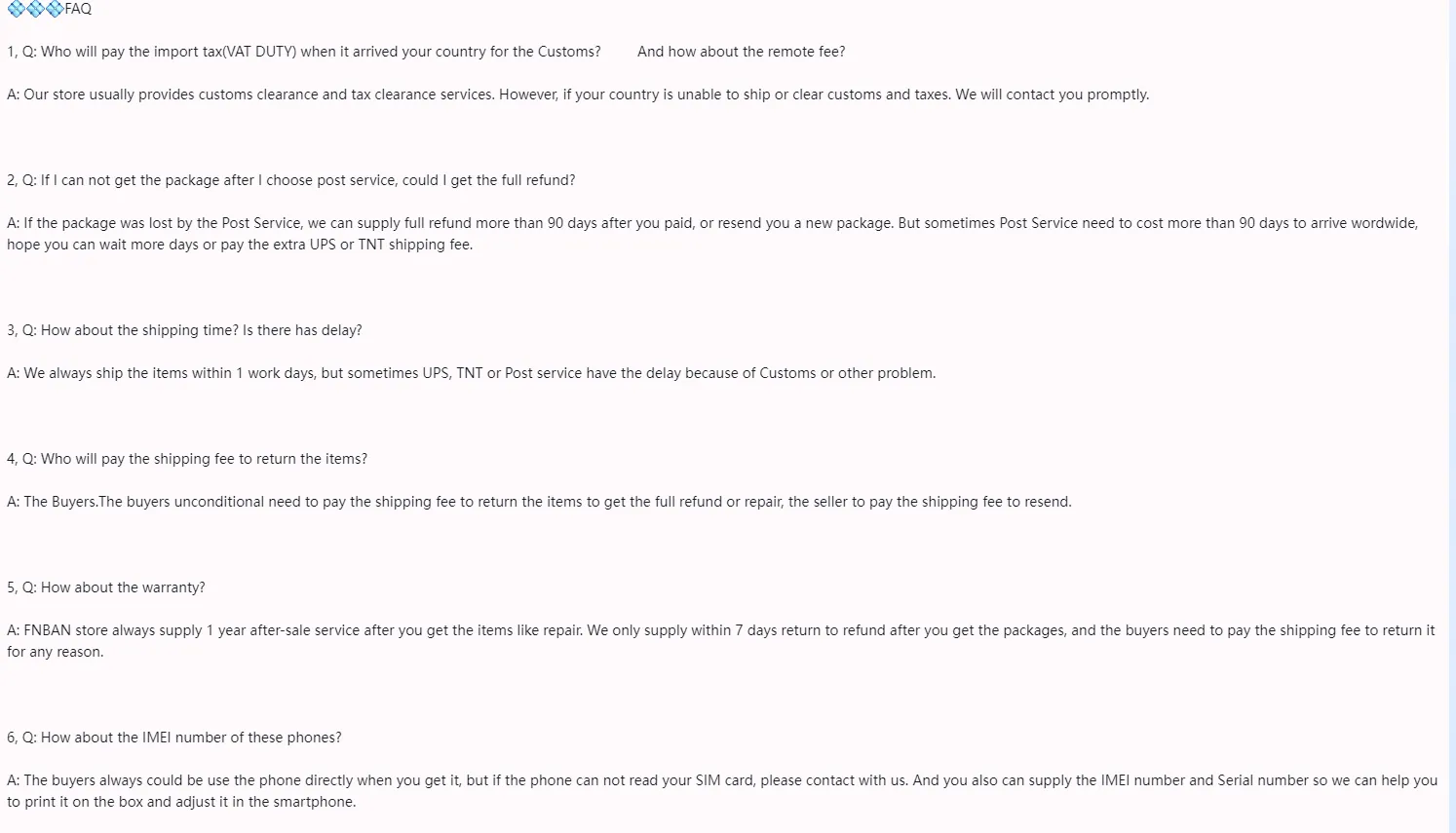
Task: Click the 'print it on the box' line
Action: pos(181,802)
